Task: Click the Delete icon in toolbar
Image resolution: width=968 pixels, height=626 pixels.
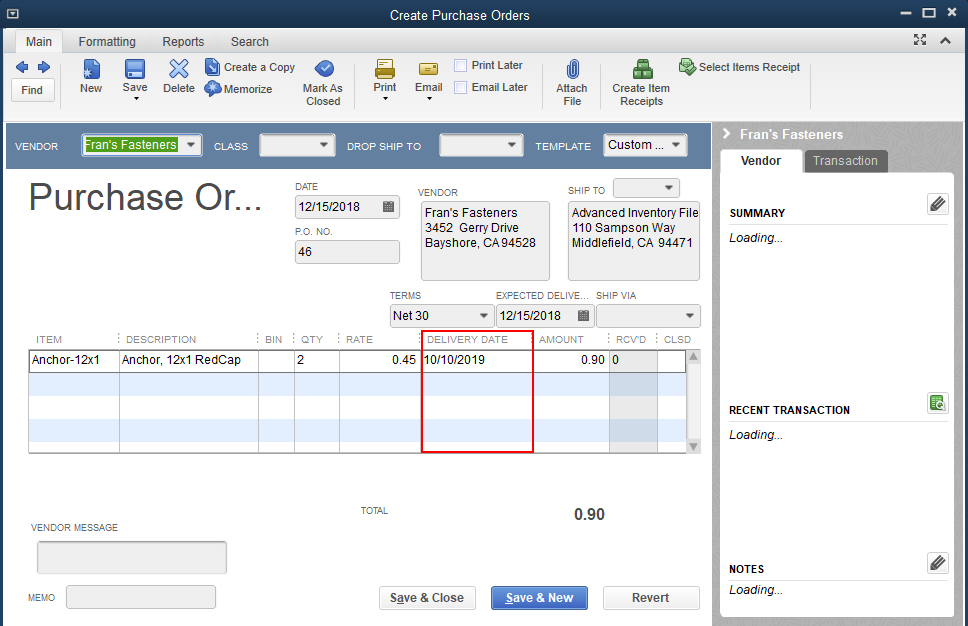Action: (179, 69)
